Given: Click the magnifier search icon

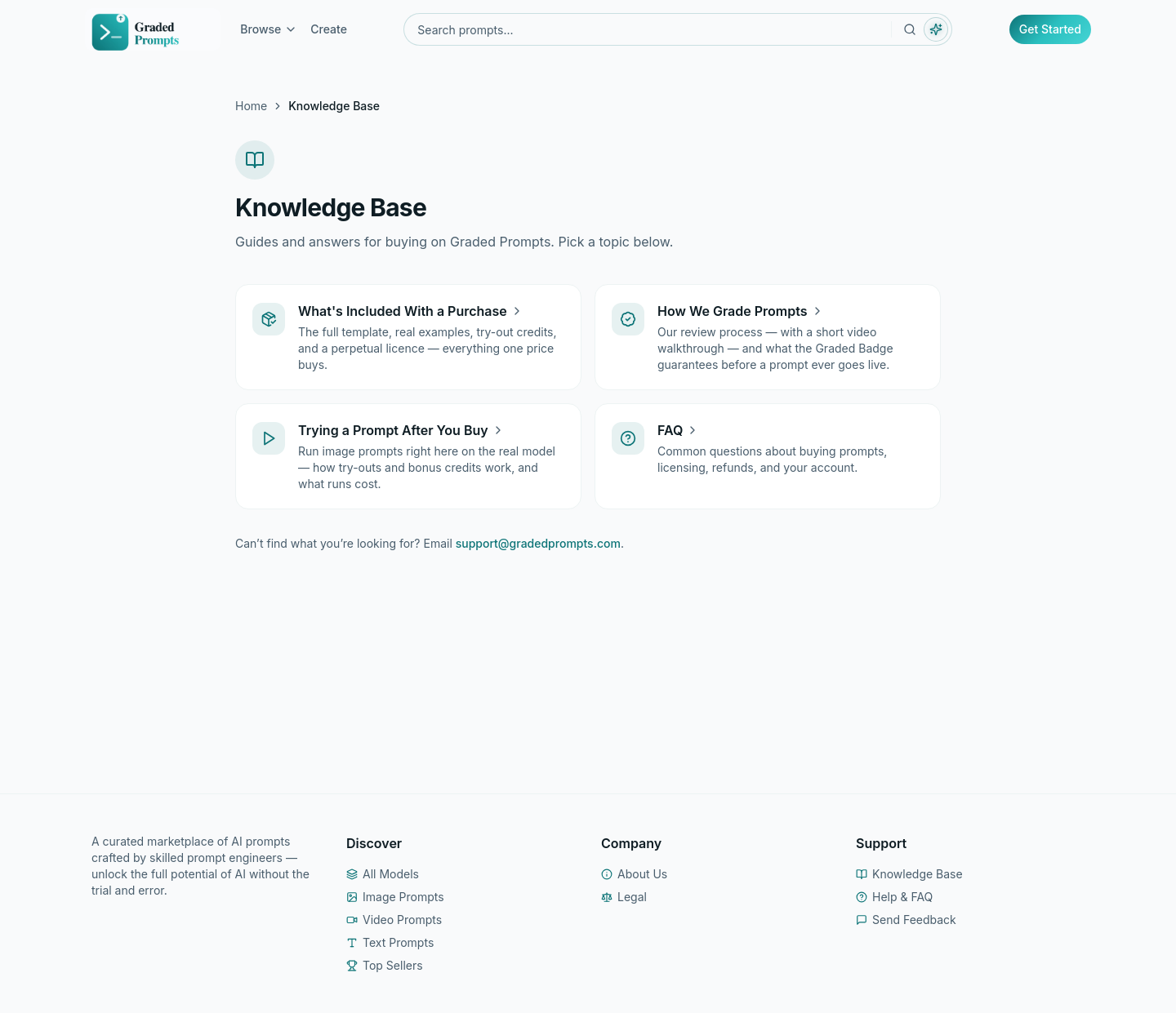Looking at the screenshot, I should coord(910,29).
